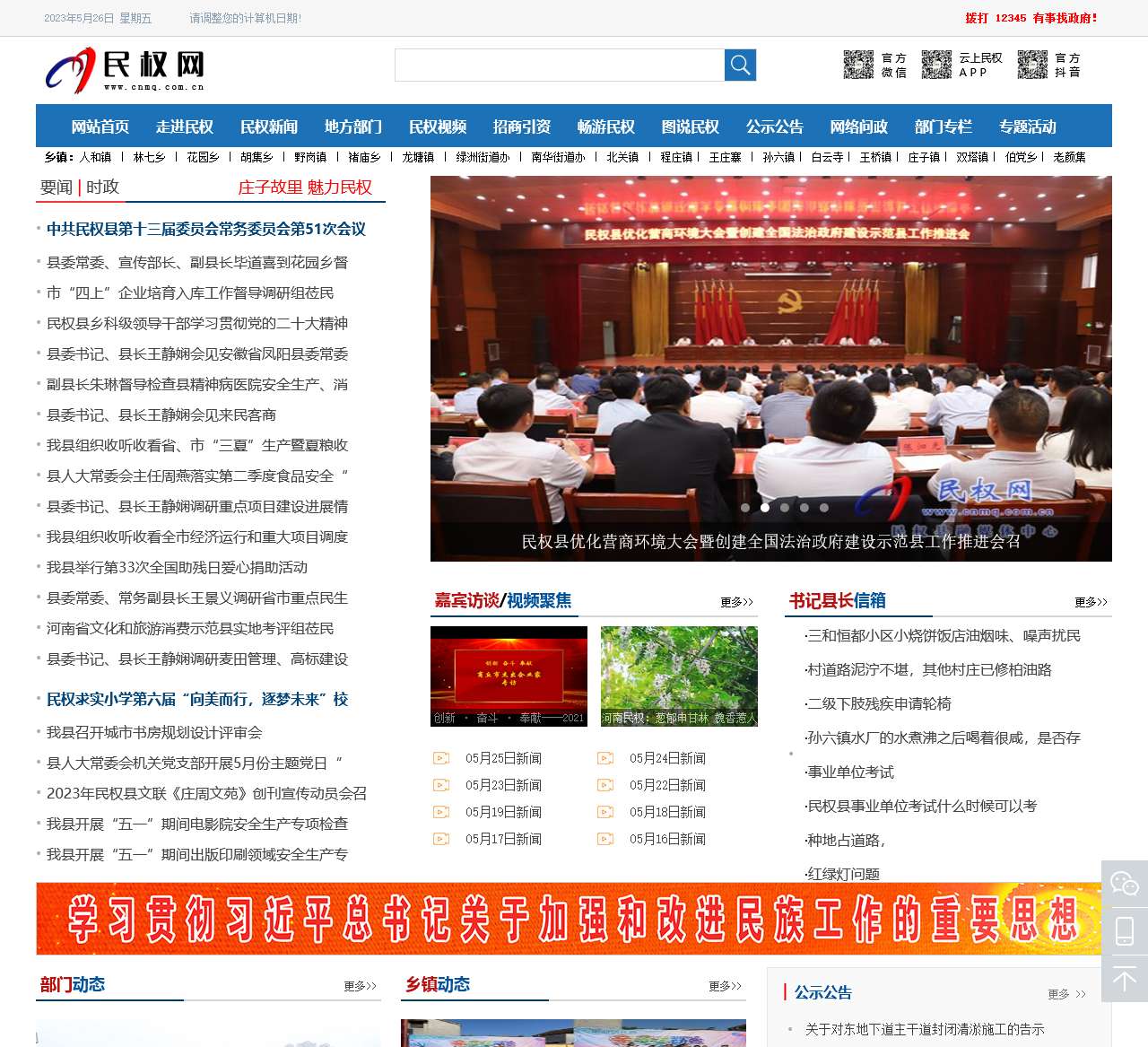This screenshot has height=1047, width=1148.
Task: Open 孙六镇 township link
Action: point(778,157)
